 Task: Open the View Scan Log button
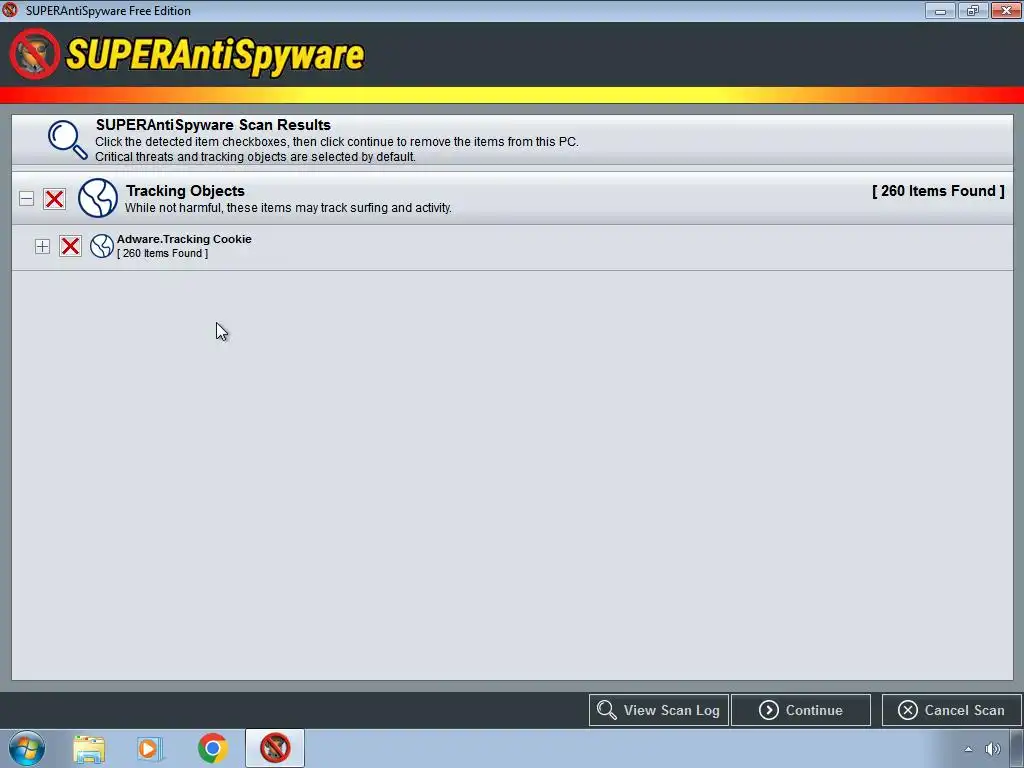658,710
